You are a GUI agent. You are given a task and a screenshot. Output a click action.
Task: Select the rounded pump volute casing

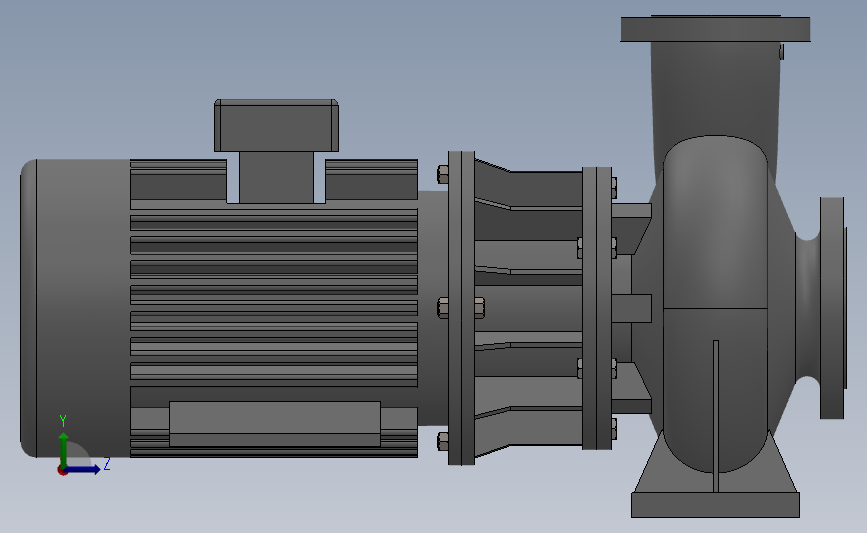click(x=715, y=304)
